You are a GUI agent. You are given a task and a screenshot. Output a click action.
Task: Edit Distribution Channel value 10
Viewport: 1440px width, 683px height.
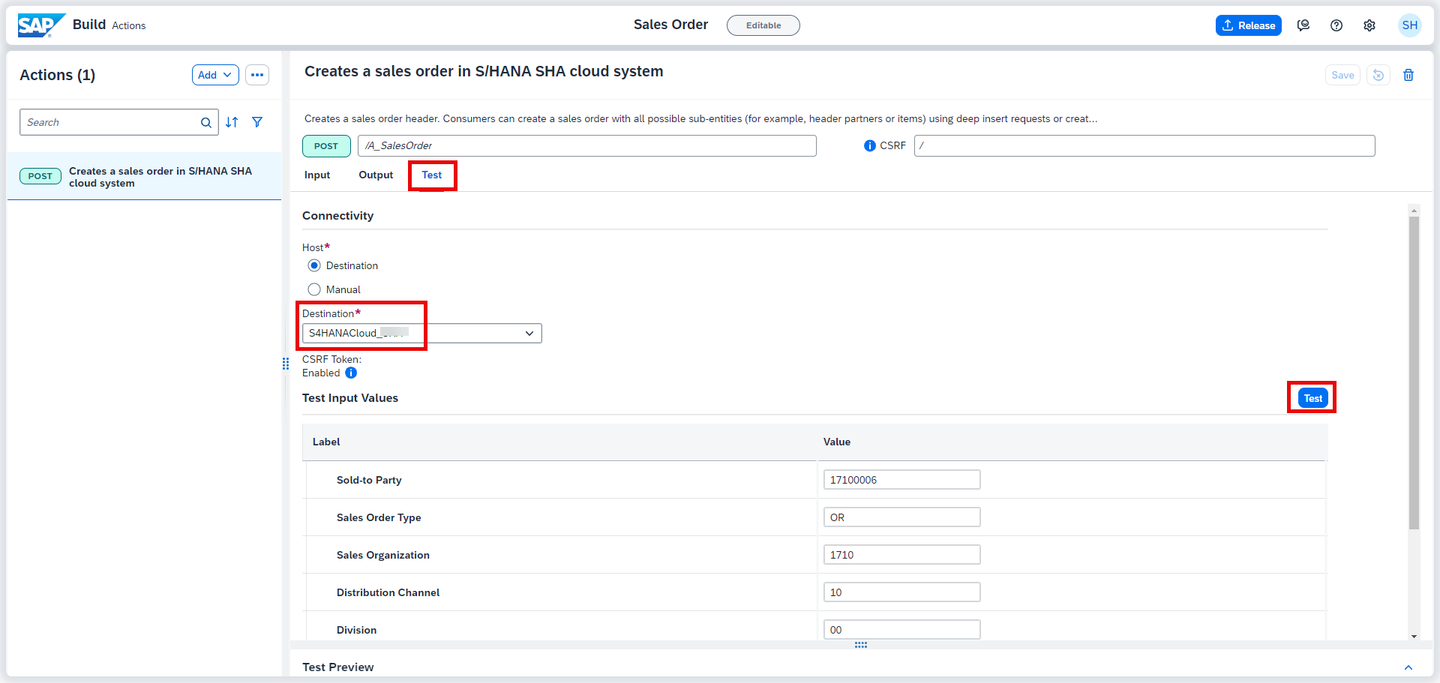pyautogui.click(x=902, y=593)
